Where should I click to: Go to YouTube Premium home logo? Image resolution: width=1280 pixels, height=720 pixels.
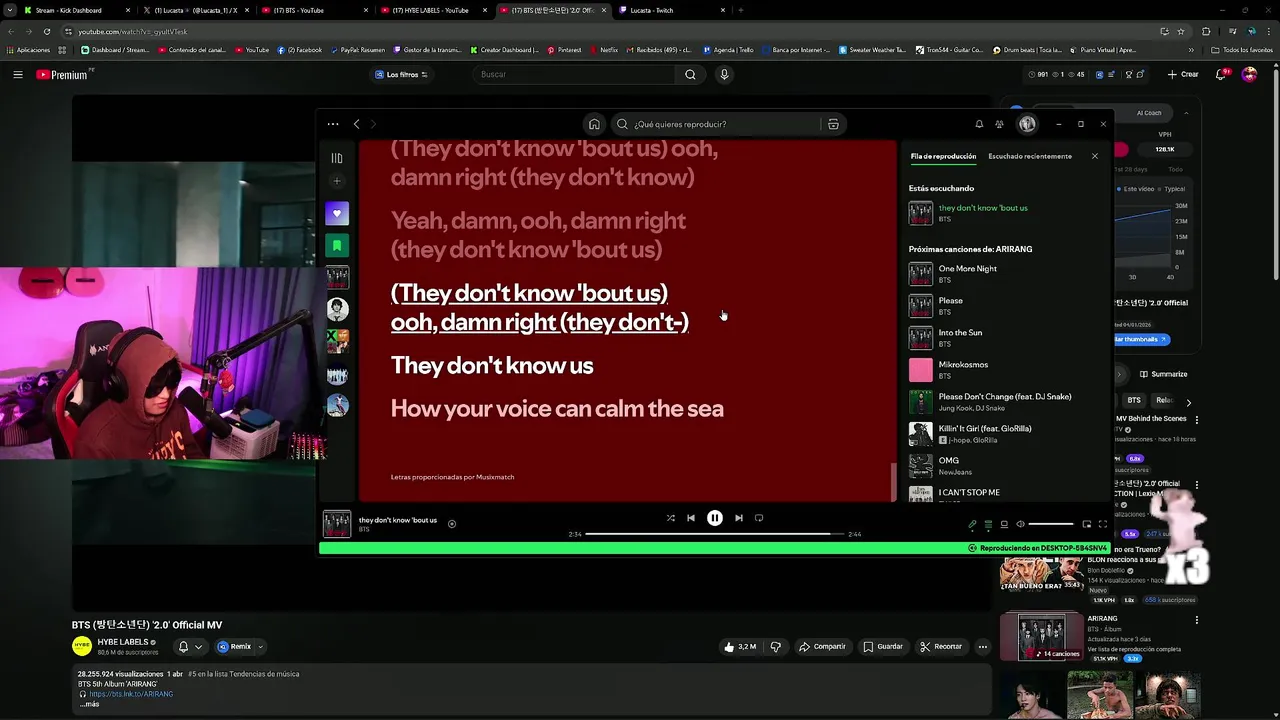pos(63,74)
